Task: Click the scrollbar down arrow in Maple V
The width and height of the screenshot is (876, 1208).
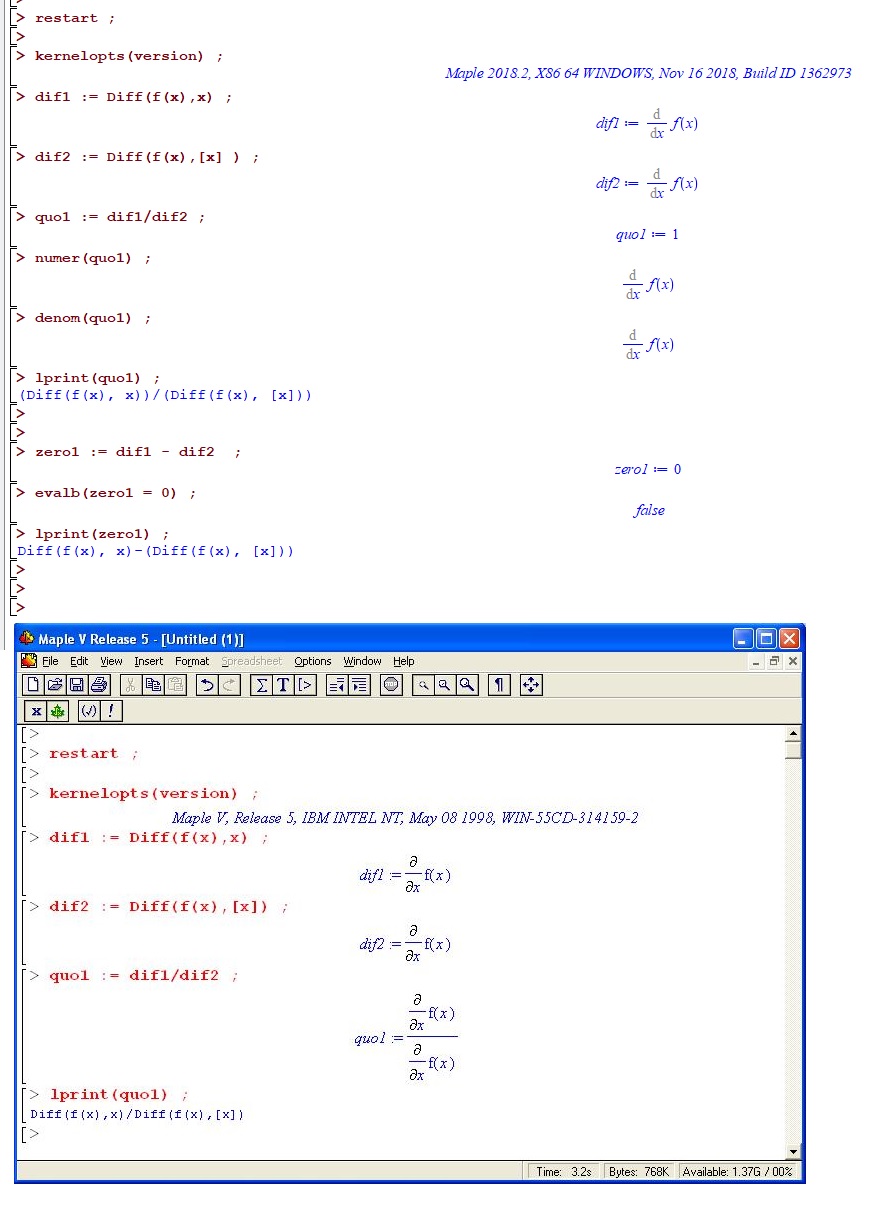Action: pyautogui.click(x=793, y=1152)
